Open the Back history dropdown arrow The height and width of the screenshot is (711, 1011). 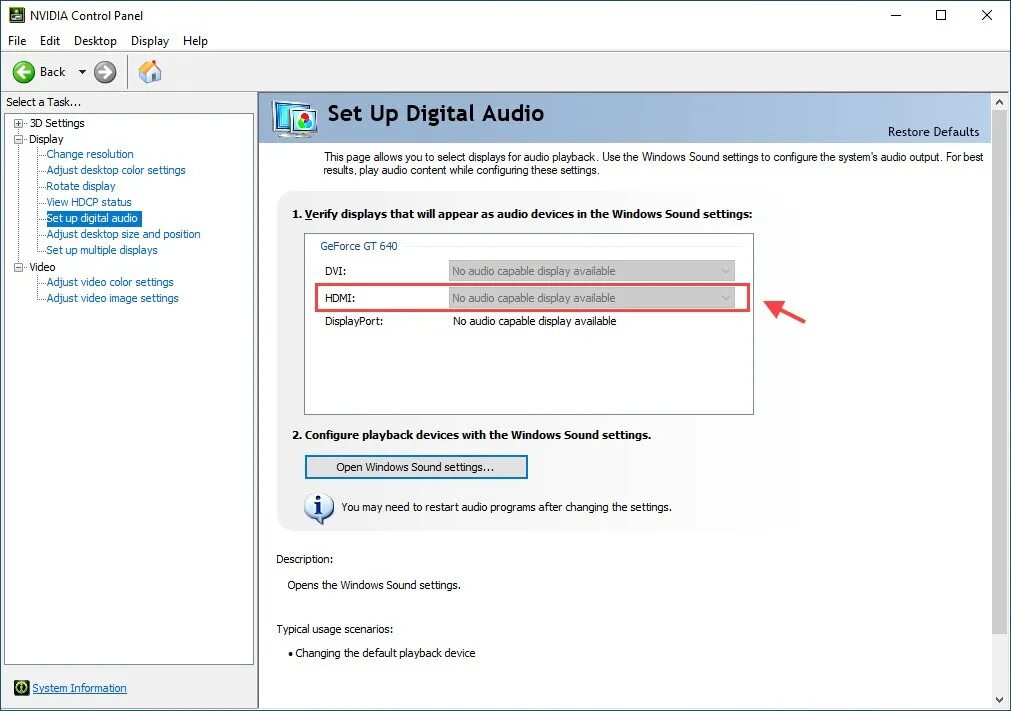pyautogui.click(x=82, y=72)
